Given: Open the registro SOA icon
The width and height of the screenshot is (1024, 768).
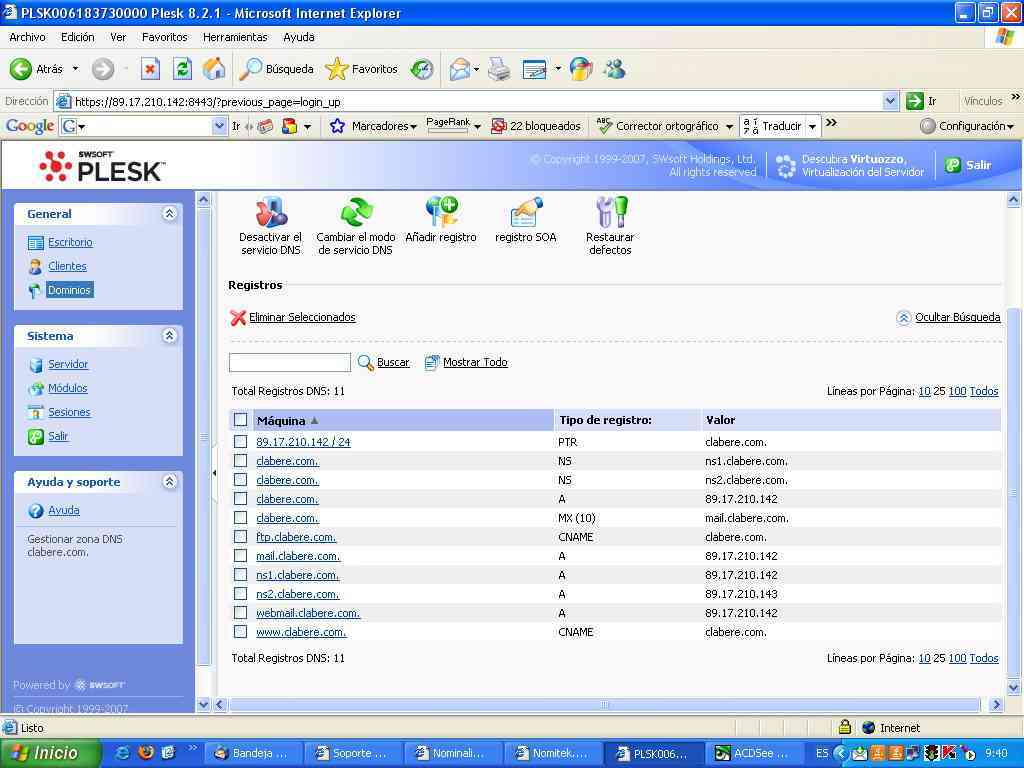Looking at the screenshot, I should pyautogui.click(x=526, y=212).
